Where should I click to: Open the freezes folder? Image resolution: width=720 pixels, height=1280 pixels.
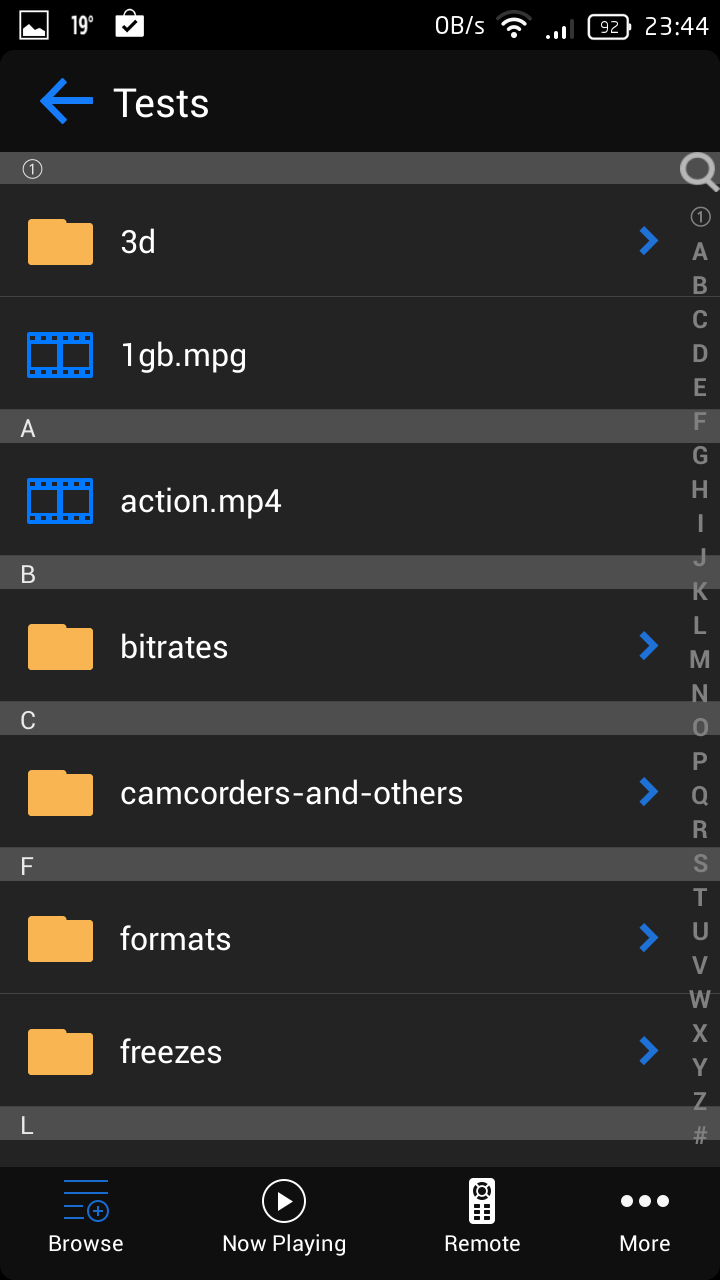[x=171, y=1052]
